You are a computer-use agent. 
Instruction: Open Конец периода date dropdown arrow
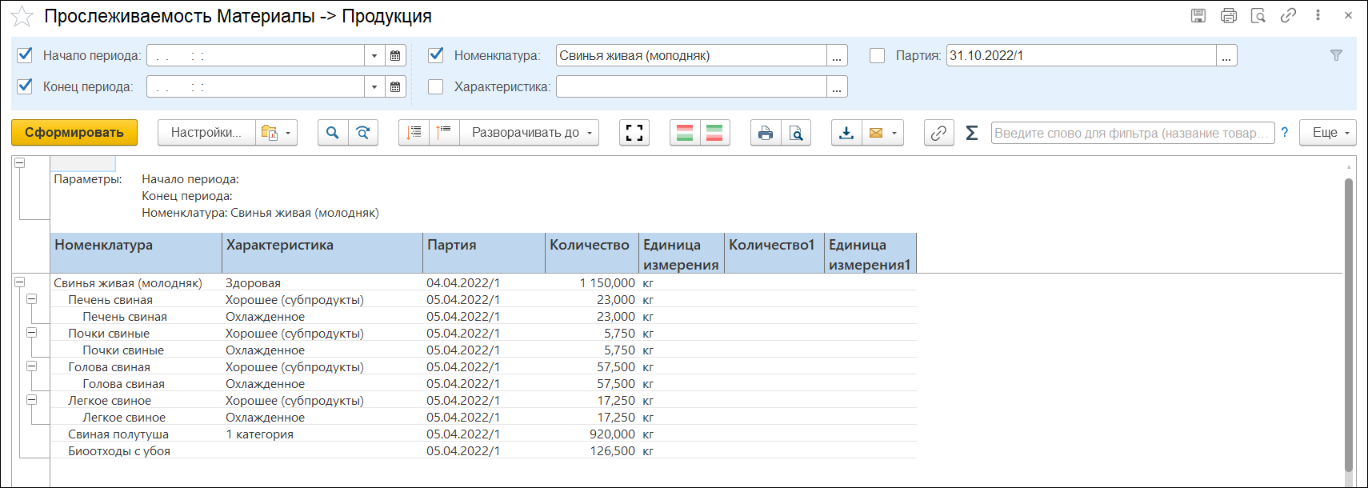coord(374,87)
